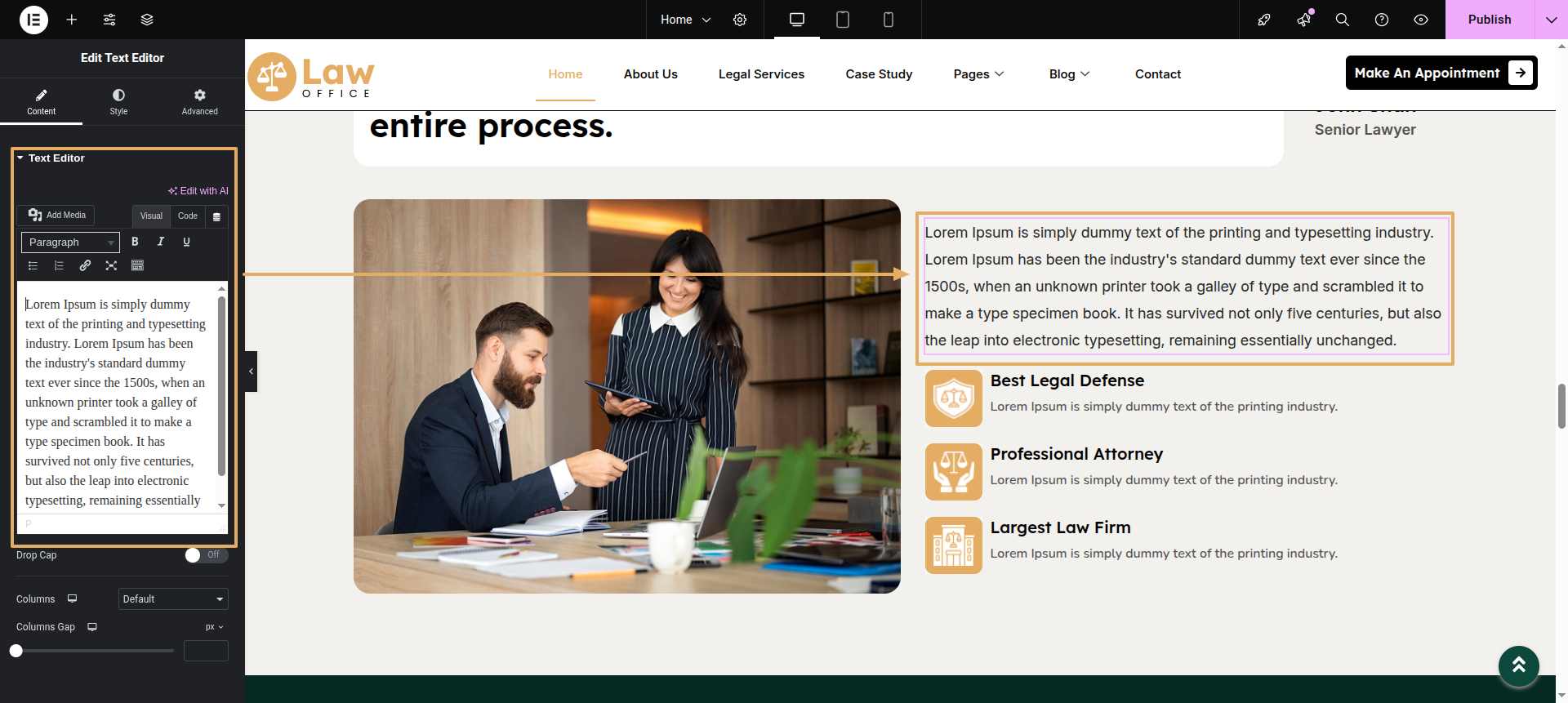Click the insert link icon

click(x=85, y=265)
